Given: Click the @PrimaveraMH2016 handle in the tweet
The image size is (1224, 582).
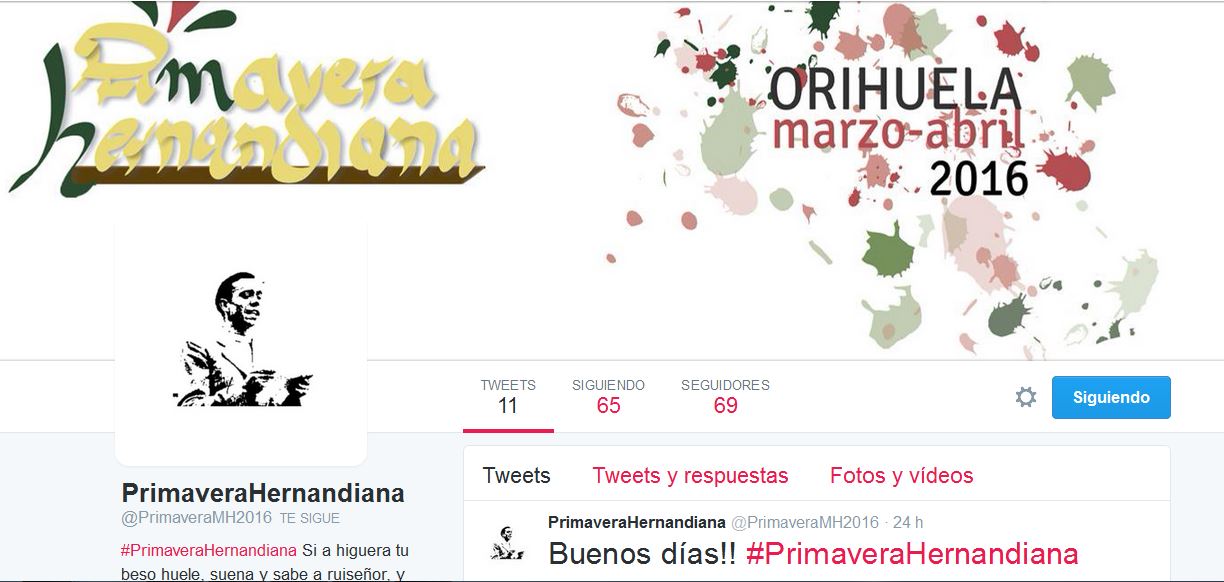Looking at the screenshot, I should [x=805, y=522].
